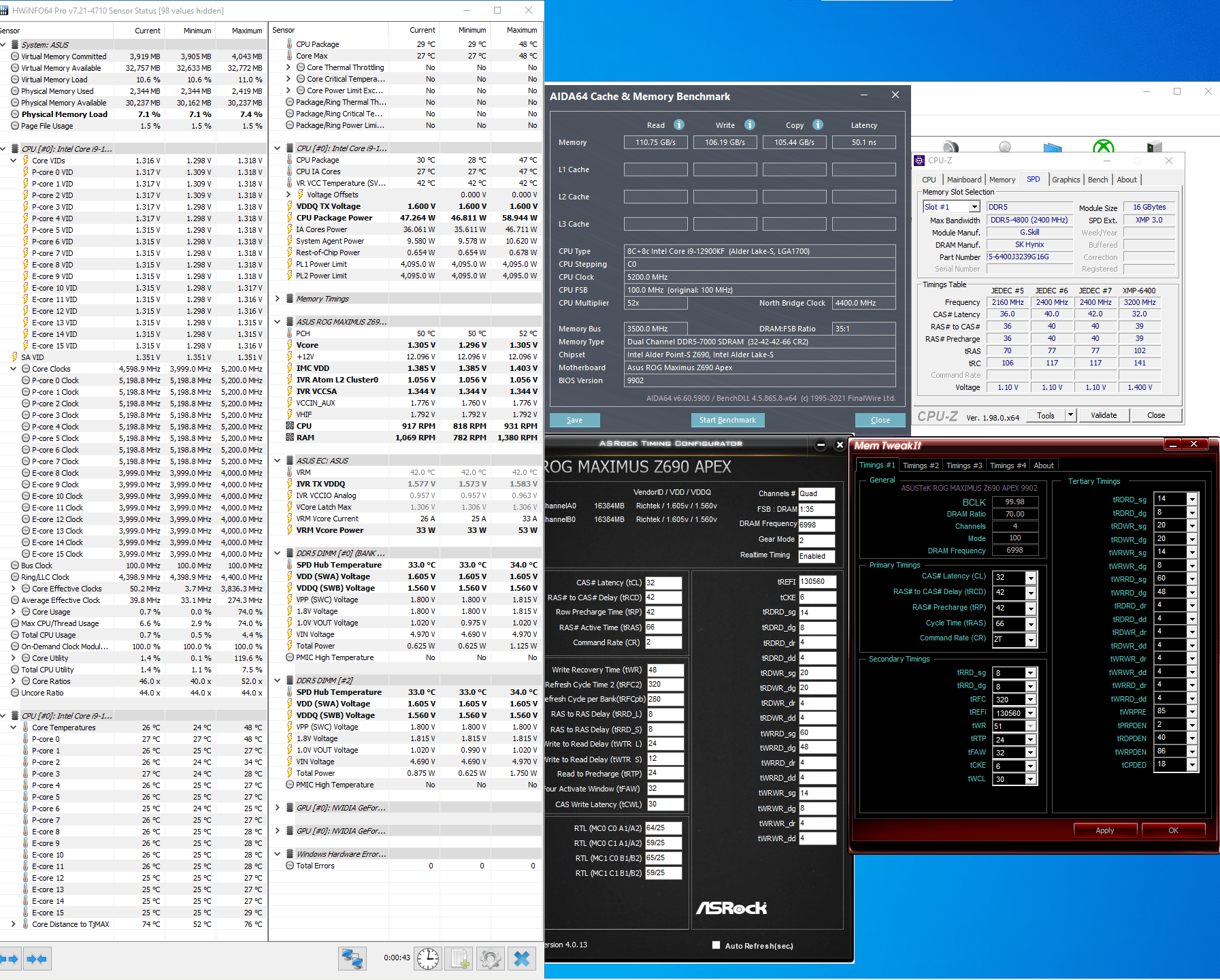Switch to the CPU tab in CPU-Z
This screenshot has height=980, width=1220.
pyautogui.click(x=929, y=180)
